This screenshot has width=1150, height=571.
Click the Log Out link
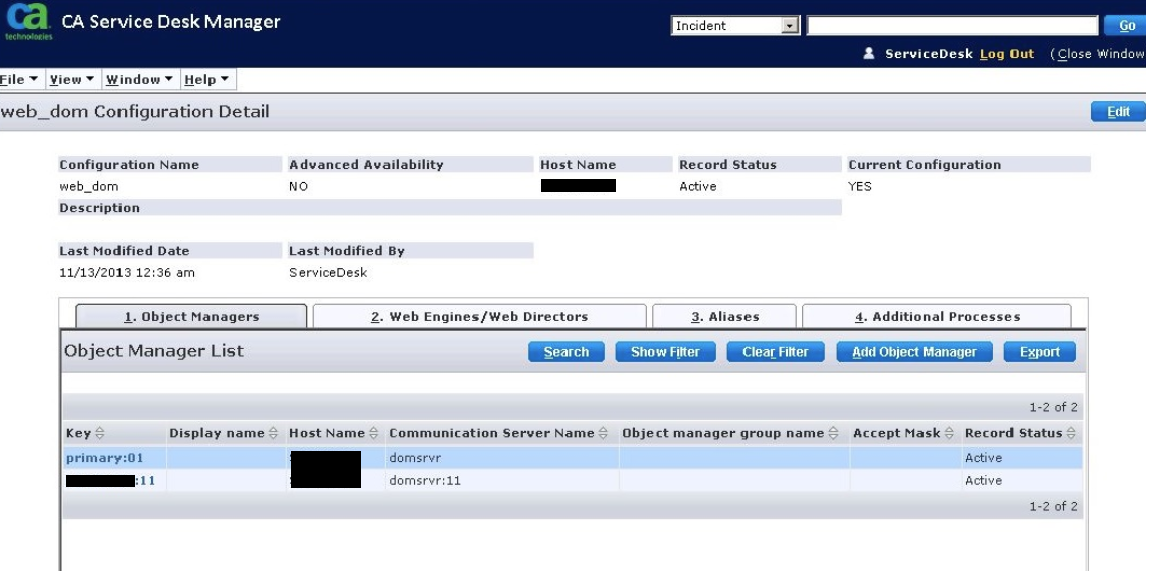pos(1007,54)
